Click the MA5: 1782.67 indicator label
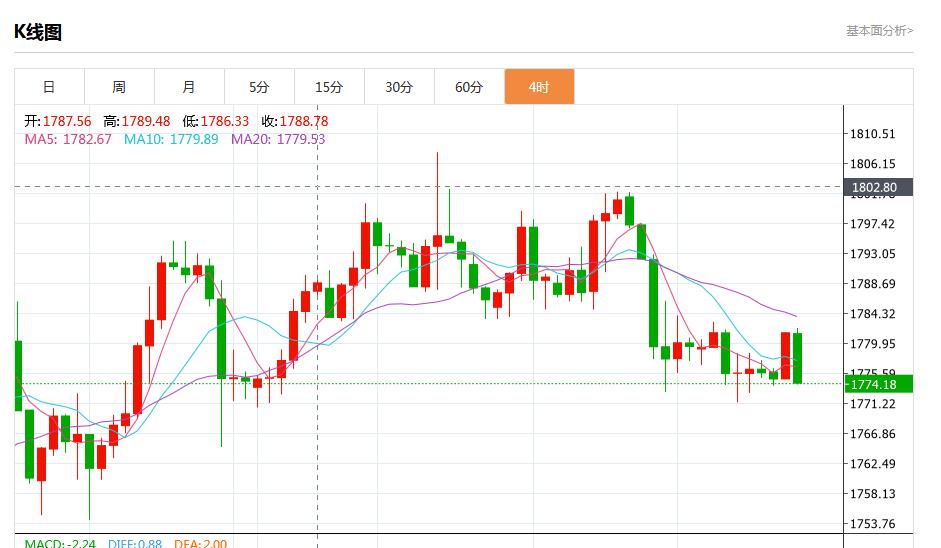This screenshot has height=548, width=941. pyautogui.click(x=68, y=139)
